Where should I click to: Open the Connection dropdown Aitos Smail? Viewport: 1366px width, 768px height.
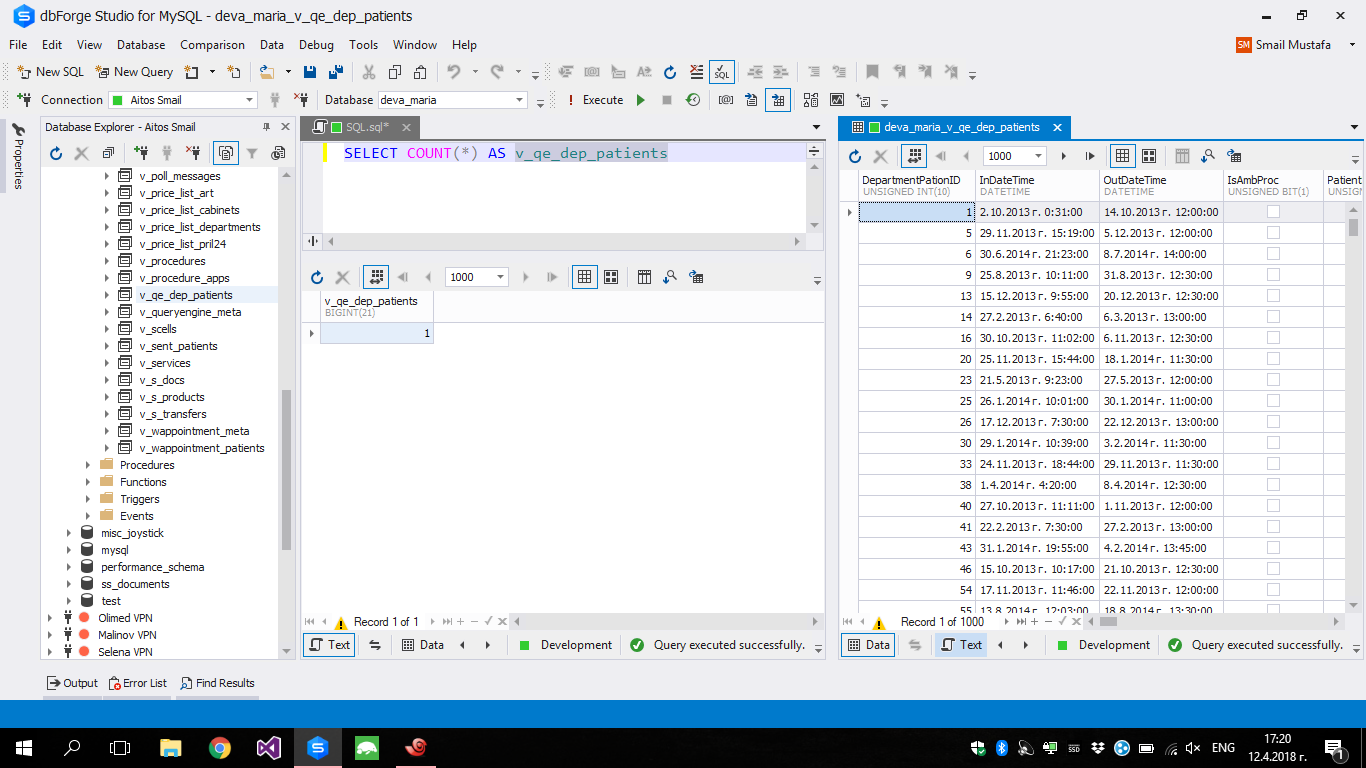click(x=250, y=100)
